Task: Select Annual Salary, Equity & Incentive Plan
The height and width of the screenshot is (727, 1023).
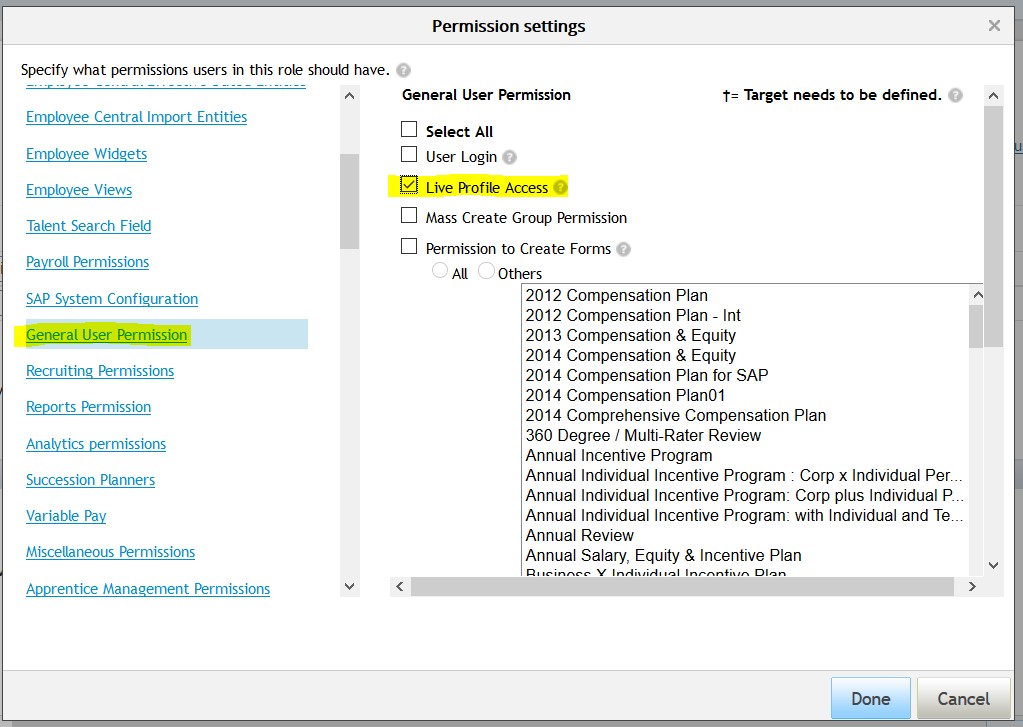Action: pos(664,555)
